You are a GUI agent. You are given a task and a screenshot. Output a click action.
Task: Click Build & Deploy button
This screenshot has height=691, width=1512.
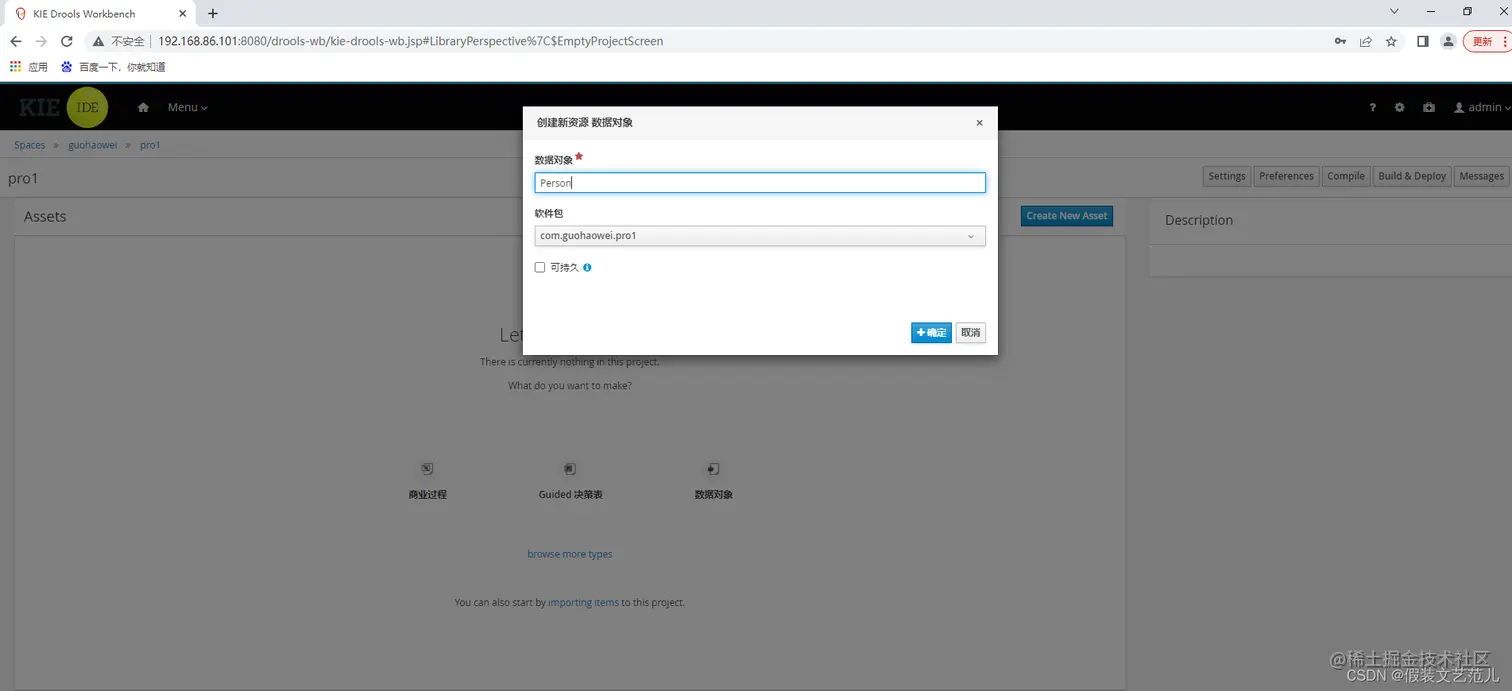[x=1412, y=176]
